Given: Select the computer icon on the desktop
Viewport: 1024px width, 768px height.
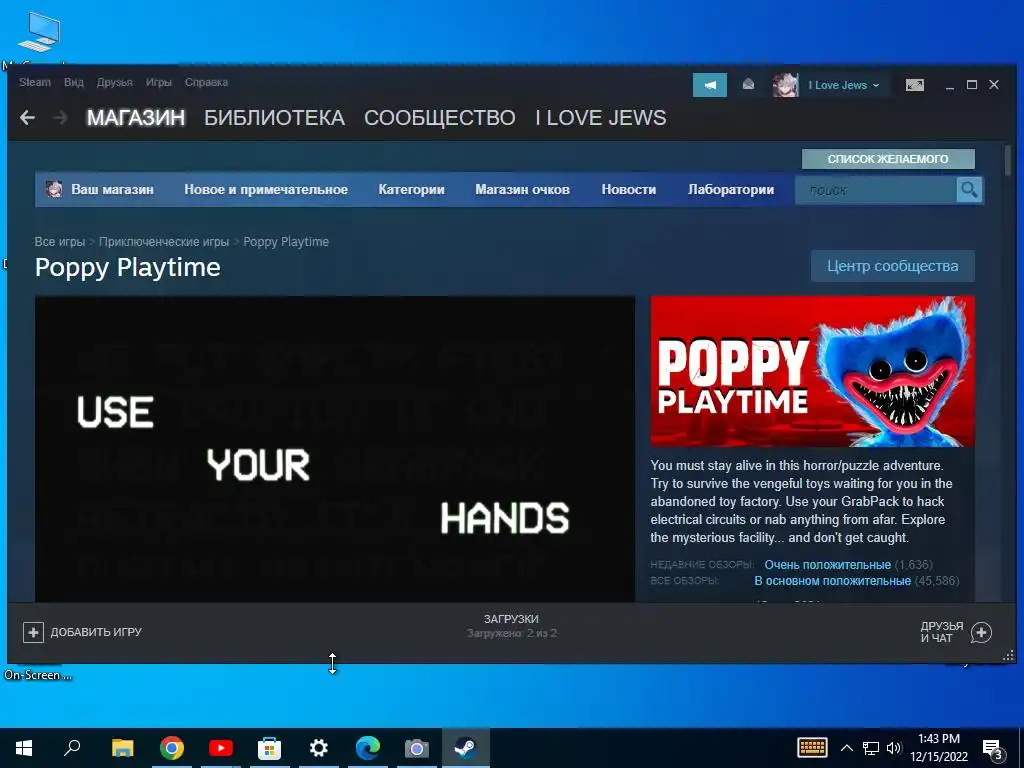Looking at the screenshot, I should click(x=39, y=34).
